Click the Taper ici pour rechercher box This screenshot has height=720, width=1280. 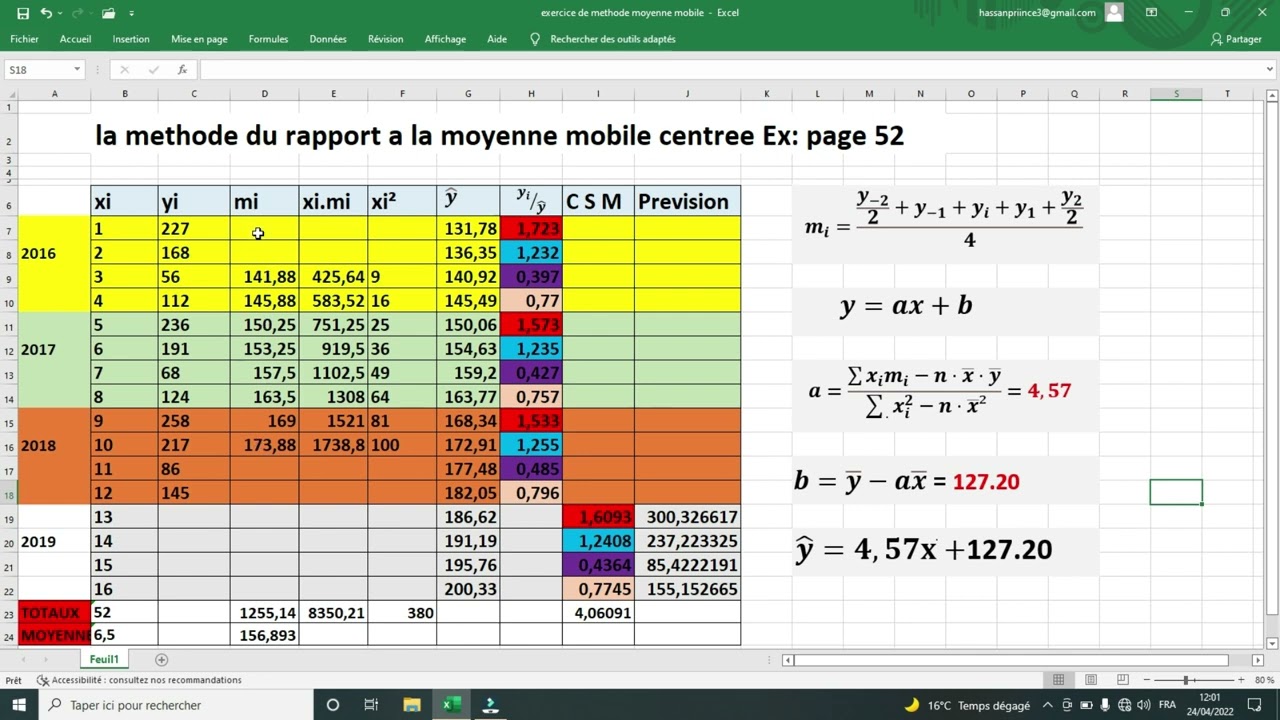point(177,705)
